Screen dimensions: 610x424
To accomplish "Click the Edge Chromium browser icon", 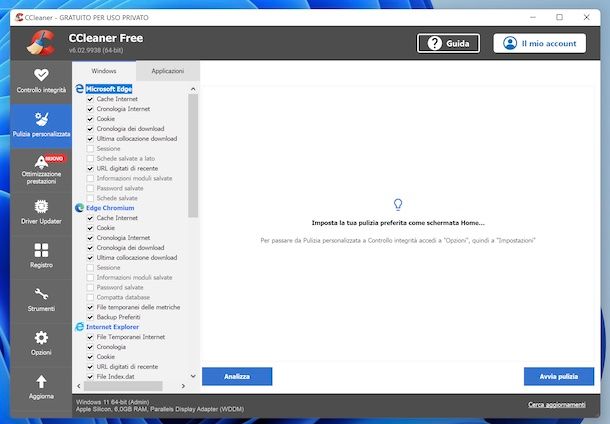I will [79, 208].
